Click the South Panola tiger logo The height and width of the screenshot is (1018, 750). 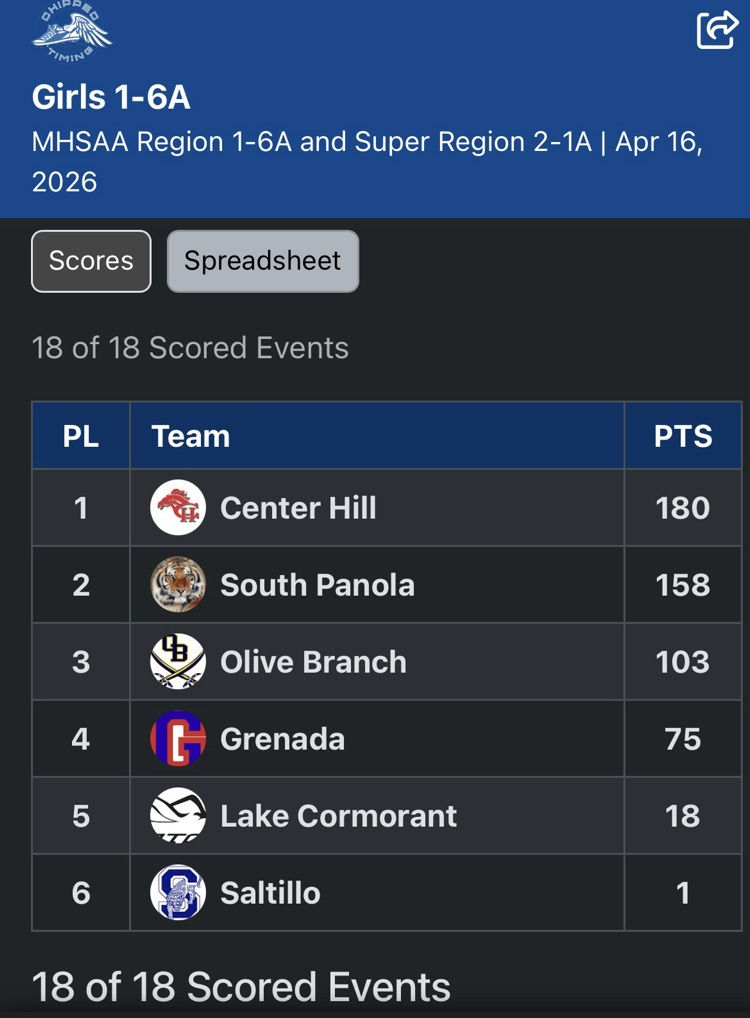tap(178, 585)
